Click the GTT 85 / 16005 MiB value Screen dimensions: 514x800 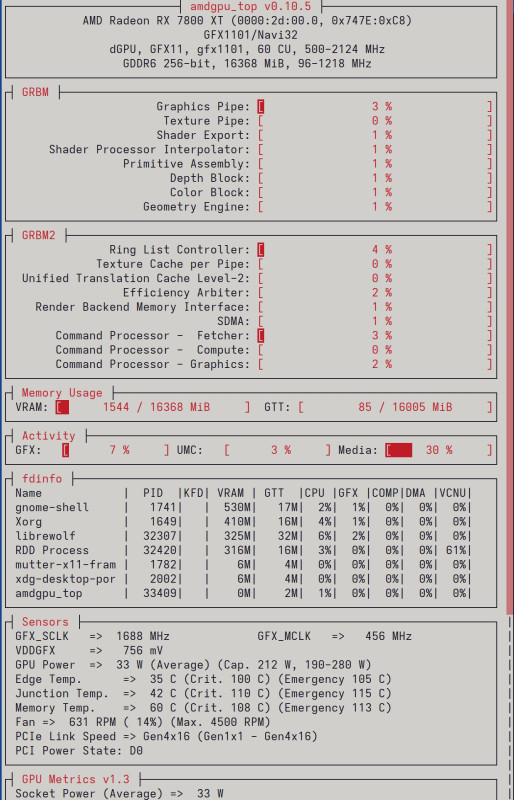(x=405, y=407)
